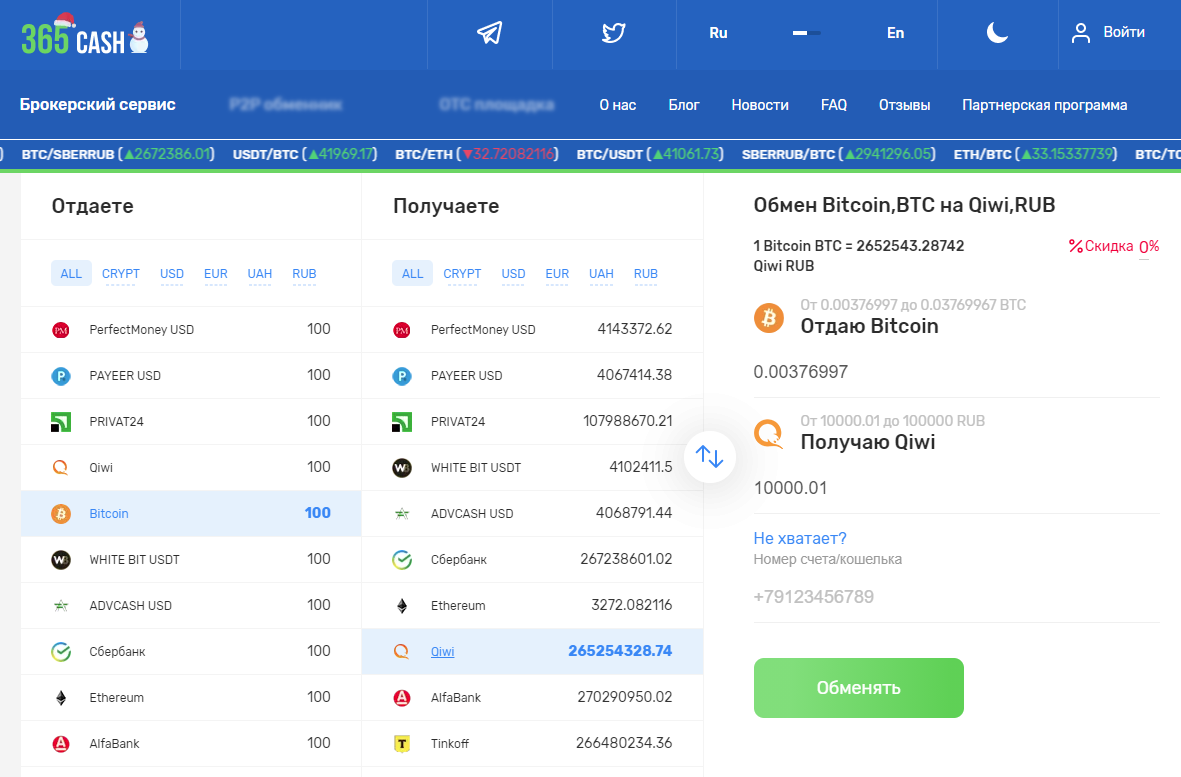Click the wallet number field +79123456789
Viewport: 1181px width, 777px height.
tap(957, 597)
